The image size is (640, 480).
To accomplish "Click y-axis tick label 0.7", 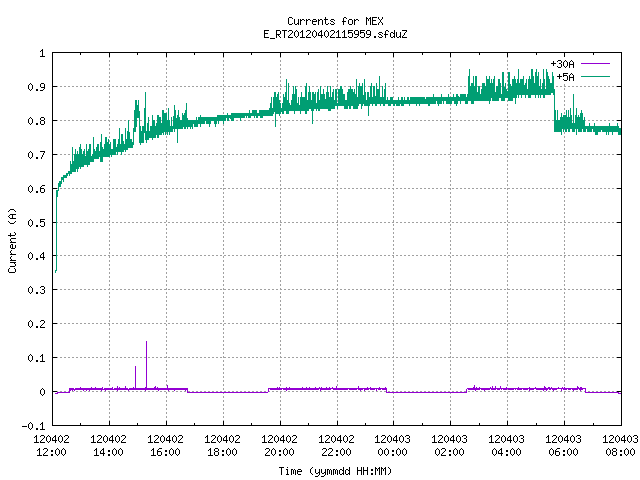I will pyautogui.click(x=36, y=155).
